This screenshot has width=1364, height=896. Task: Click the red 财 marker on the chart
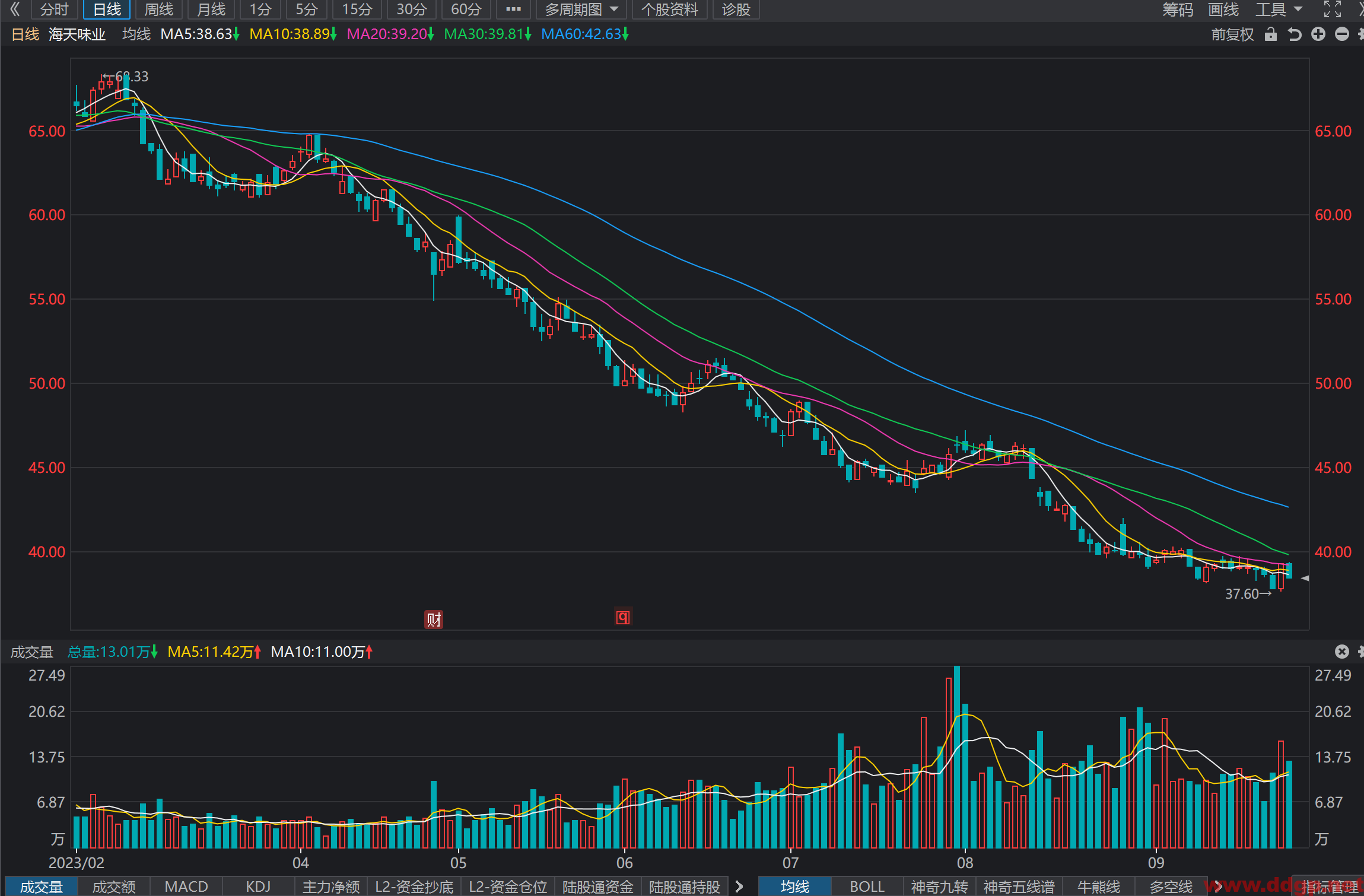point(434,619)
